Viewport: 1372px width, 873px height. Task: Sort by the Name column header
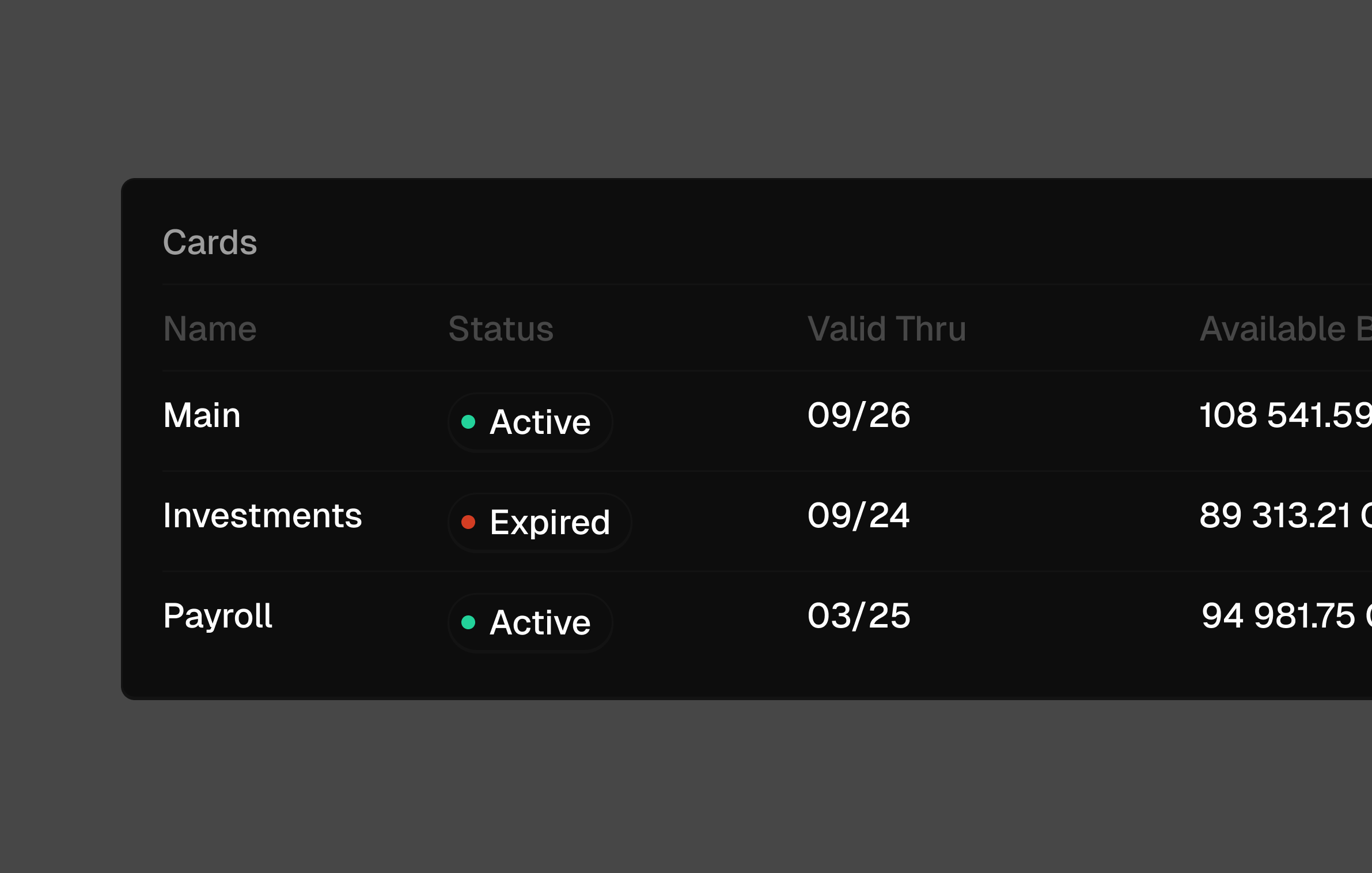tap(210, 329)
